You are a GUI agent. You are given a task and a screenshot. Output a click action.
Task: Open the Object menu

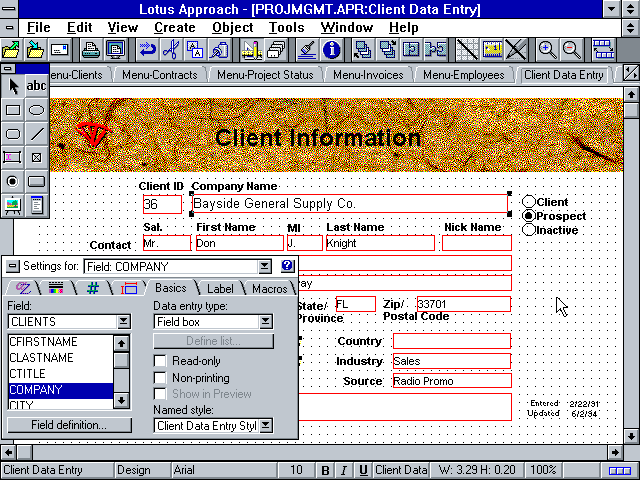tap(233, 28)
